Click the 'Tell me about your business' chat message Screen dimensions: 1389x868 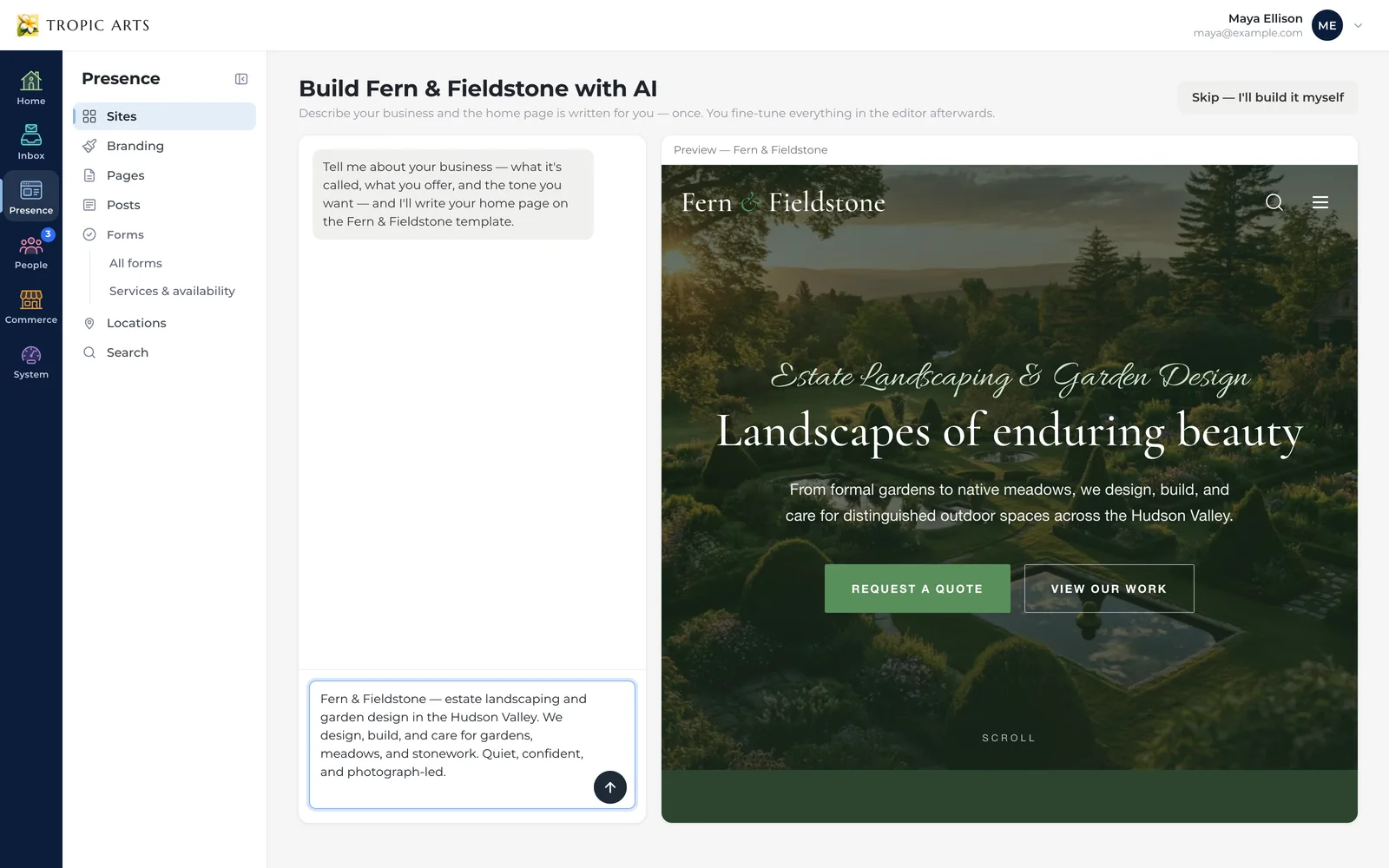tap(453, 194)
